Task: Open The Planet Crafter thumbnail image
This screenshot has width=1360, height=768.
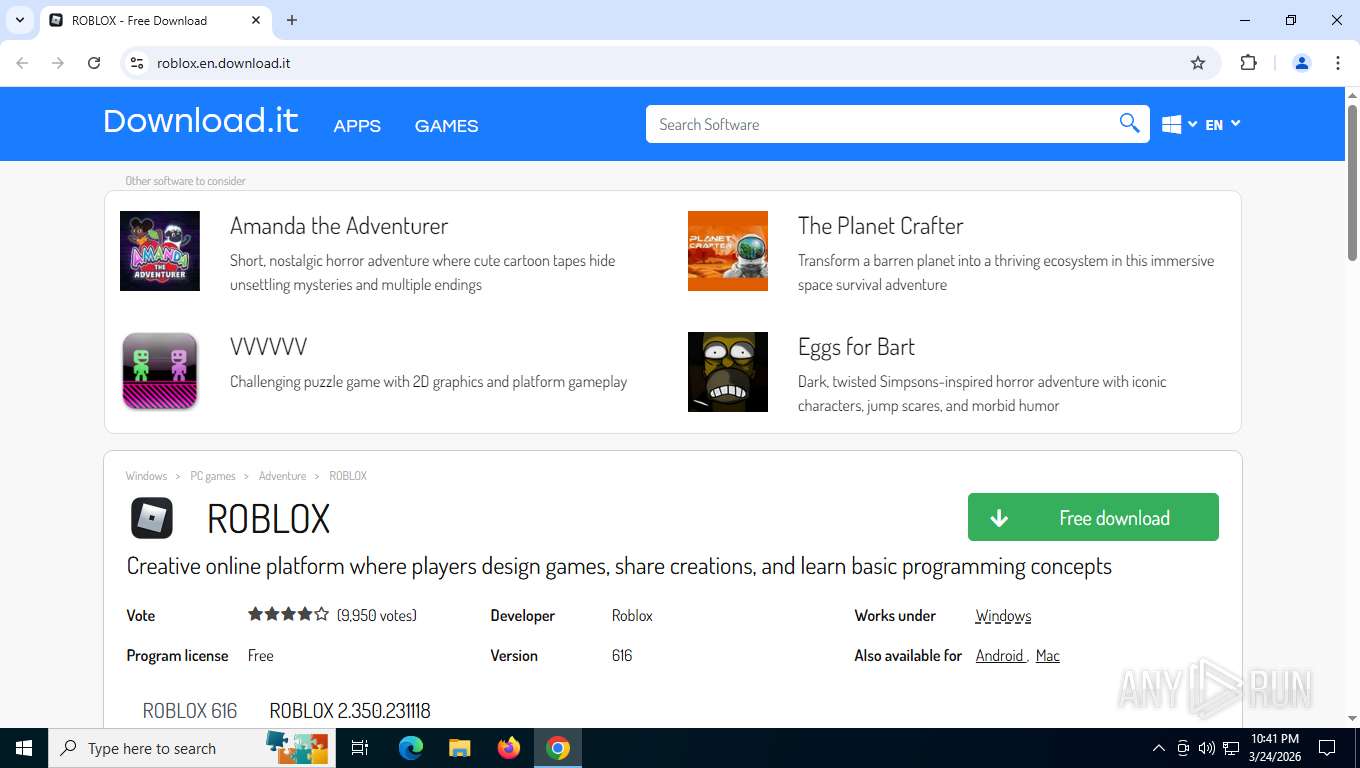Action: click(x=728, y=251)
